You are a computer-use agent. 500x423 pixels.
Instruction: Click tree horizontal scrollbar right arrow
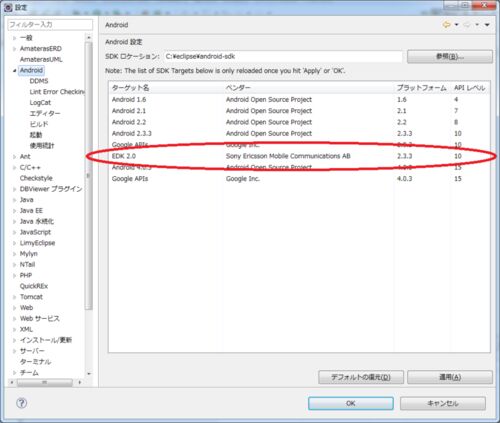tap(80, 382)
